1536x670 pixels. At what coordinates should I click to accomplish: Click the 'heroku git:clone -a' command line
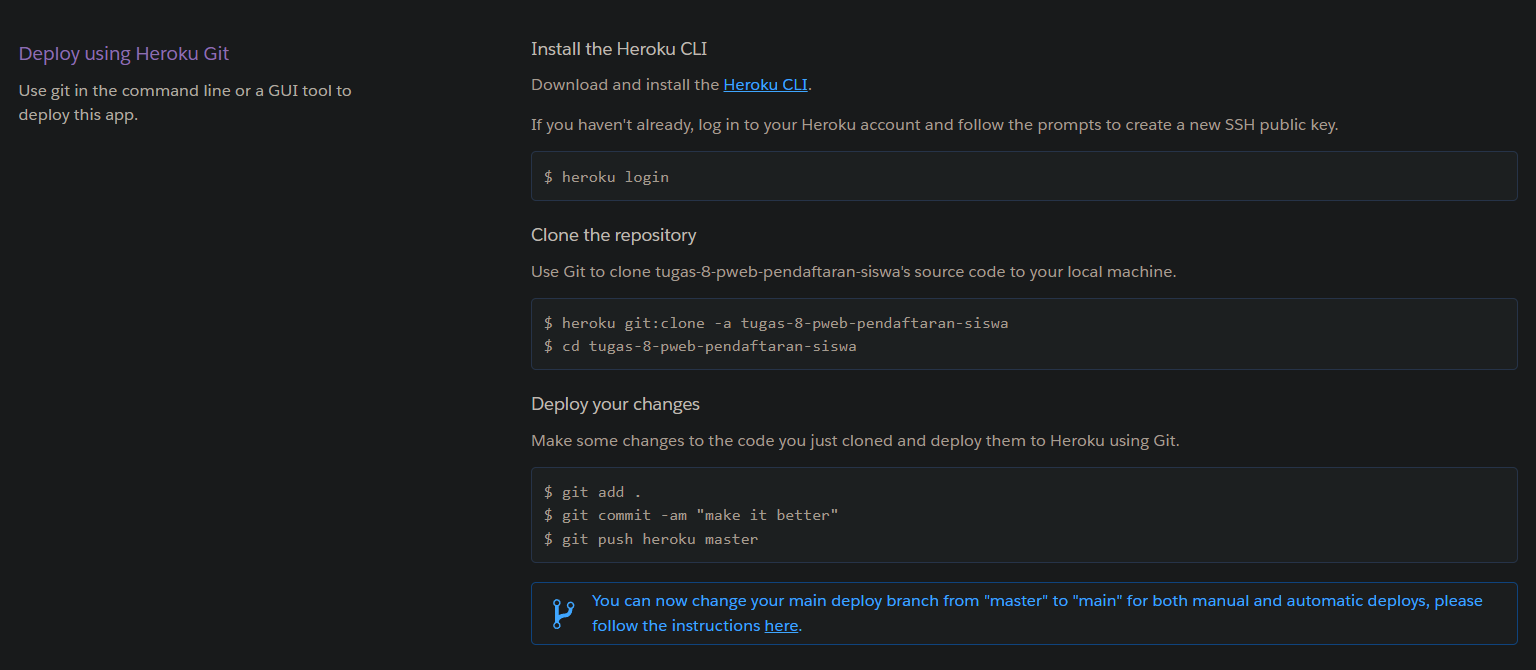click(x=776, y=323)
